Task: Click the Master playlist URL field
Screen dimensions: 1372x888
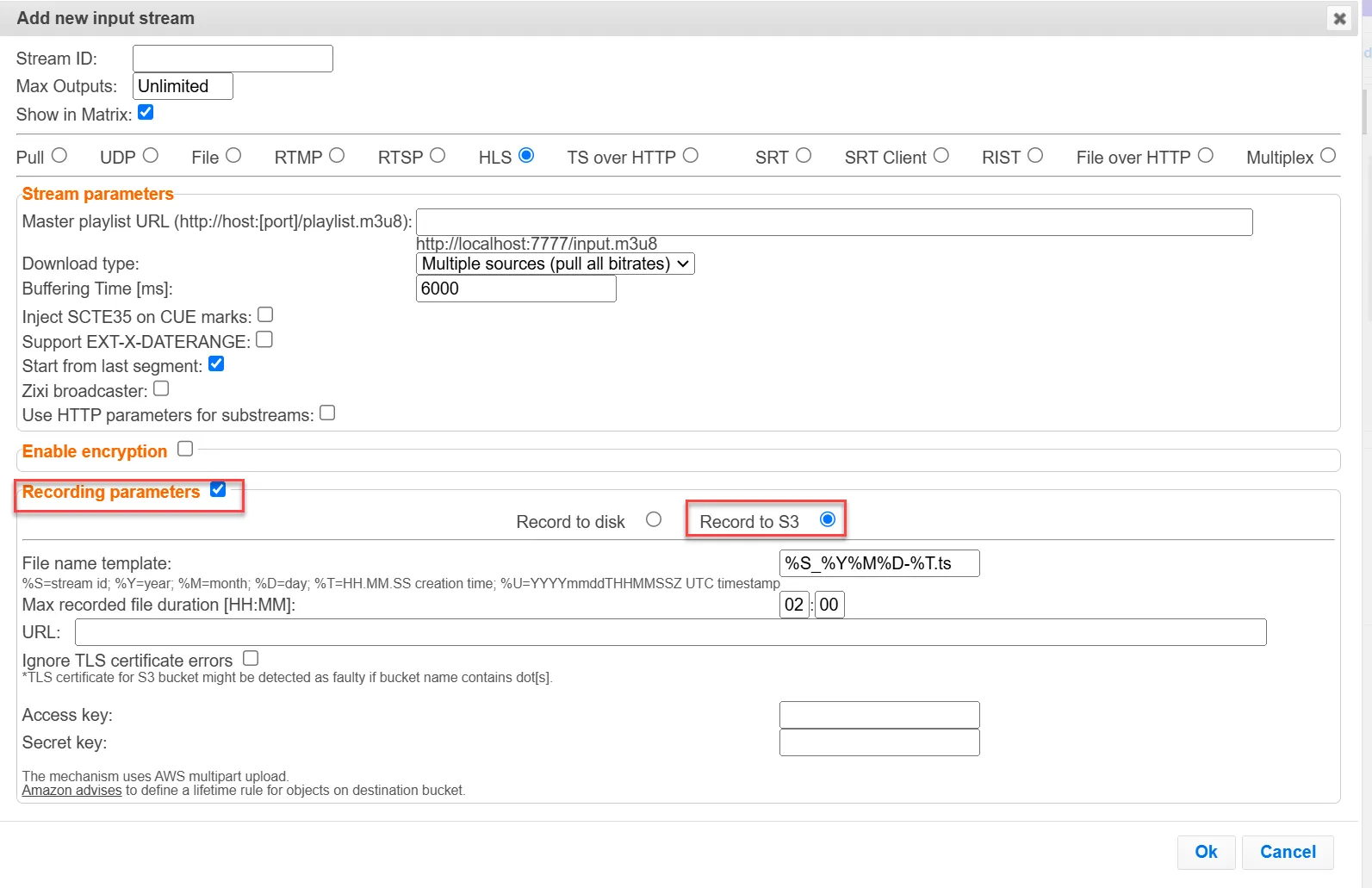Action: pos(834,222)
